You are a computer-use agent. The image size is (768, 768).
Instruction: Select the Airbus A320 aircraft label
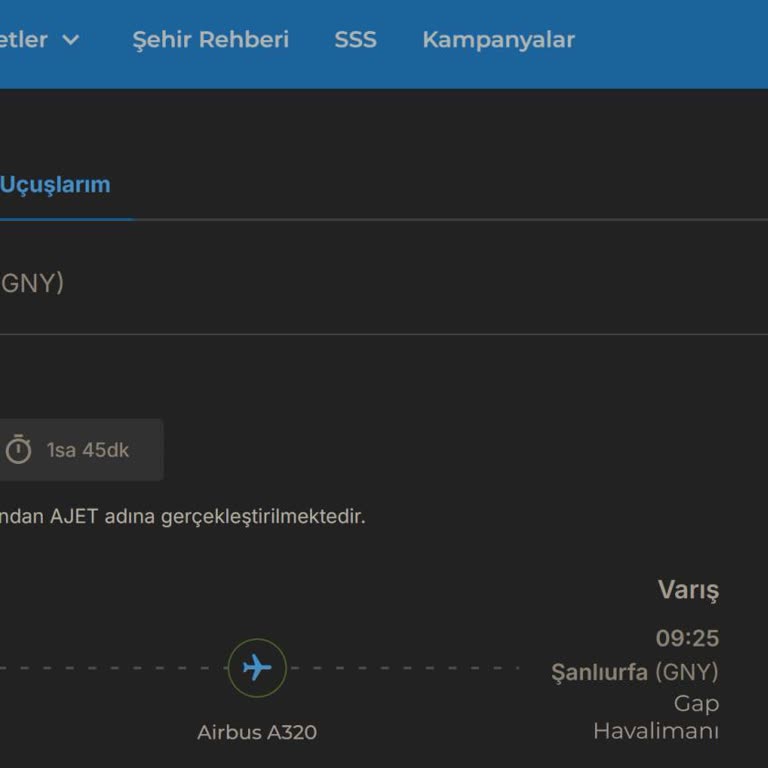click(x=257, y=732)
